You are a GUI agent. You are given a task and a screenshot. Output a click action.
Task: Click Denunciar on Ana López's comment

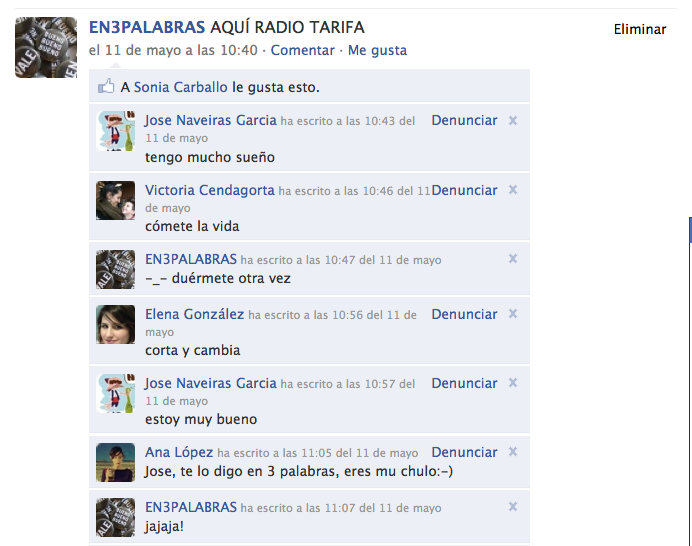point(464,452)
